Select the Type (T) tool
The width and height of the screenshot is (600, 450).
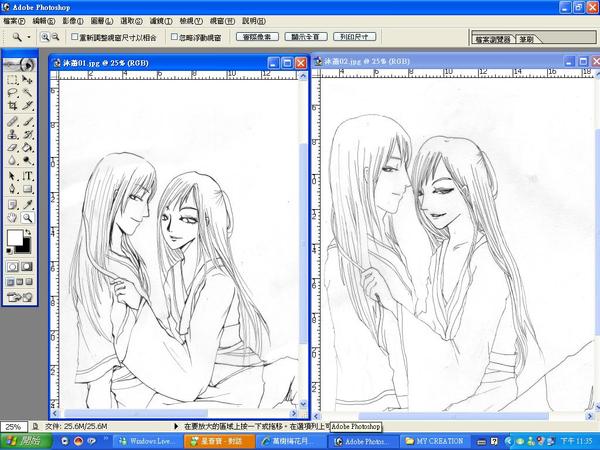click(x=27, y=176)
